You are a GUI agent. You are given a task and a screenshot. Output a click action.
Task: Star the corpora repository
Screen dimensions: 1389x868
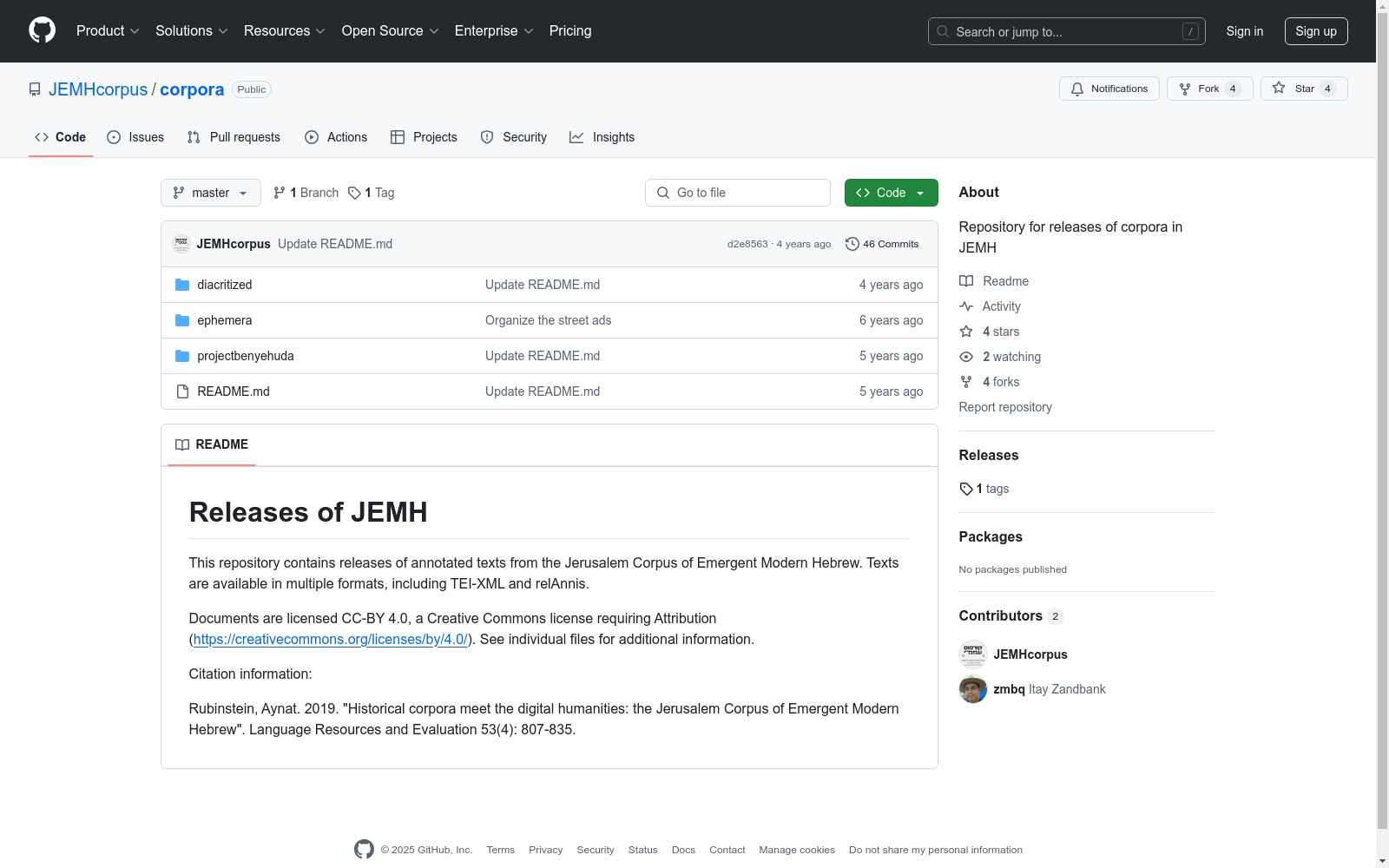[1304, 89]
